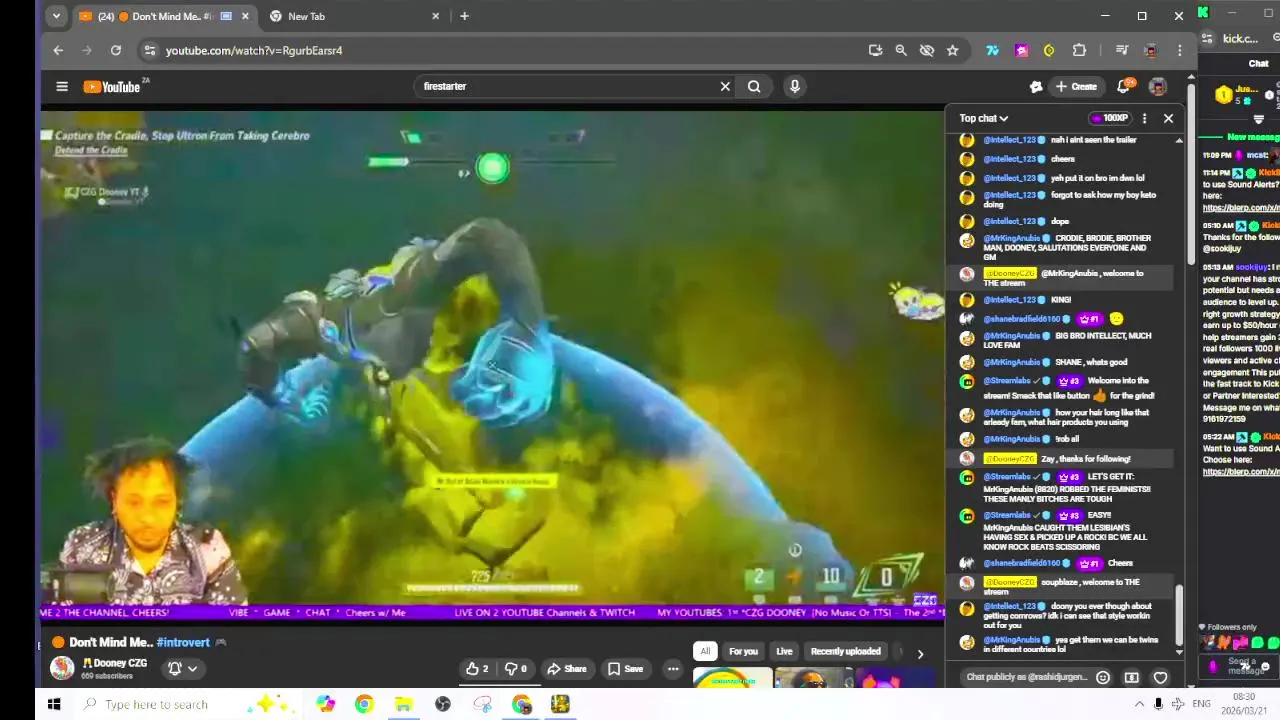Viewport: 1280px width, 720px height.
Task: Dislike the video with thumbs down
Action: [x=516, y=669]
